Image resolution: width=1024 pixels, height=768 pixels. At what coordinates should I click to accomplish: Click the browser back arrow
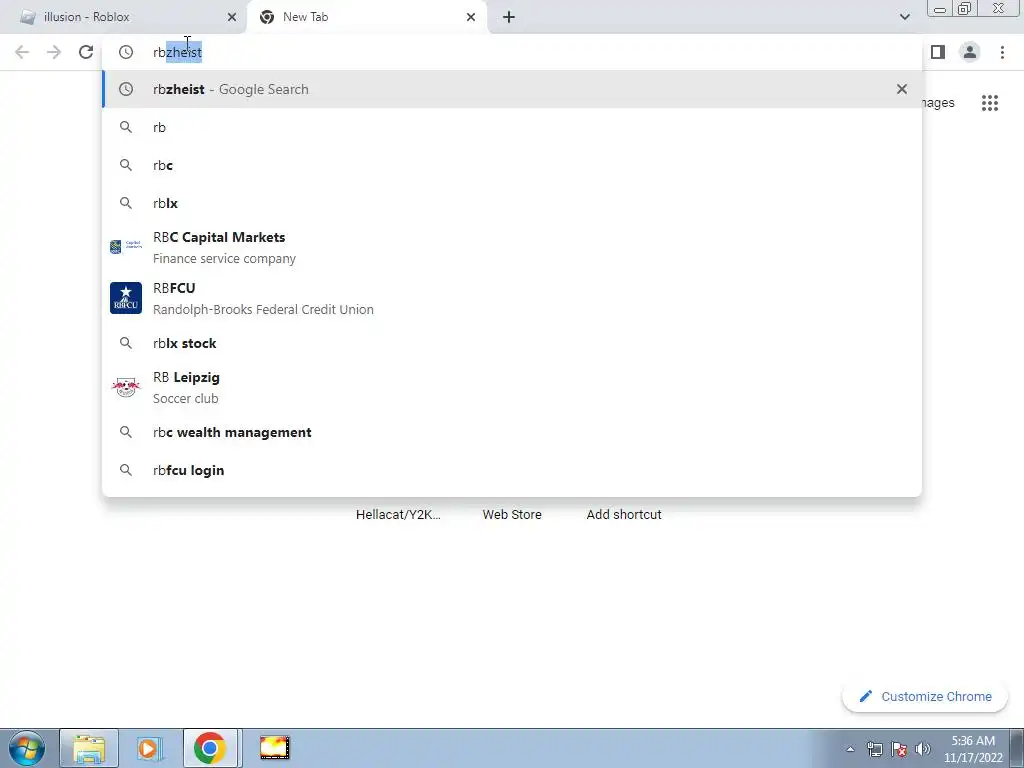[22, 52]
